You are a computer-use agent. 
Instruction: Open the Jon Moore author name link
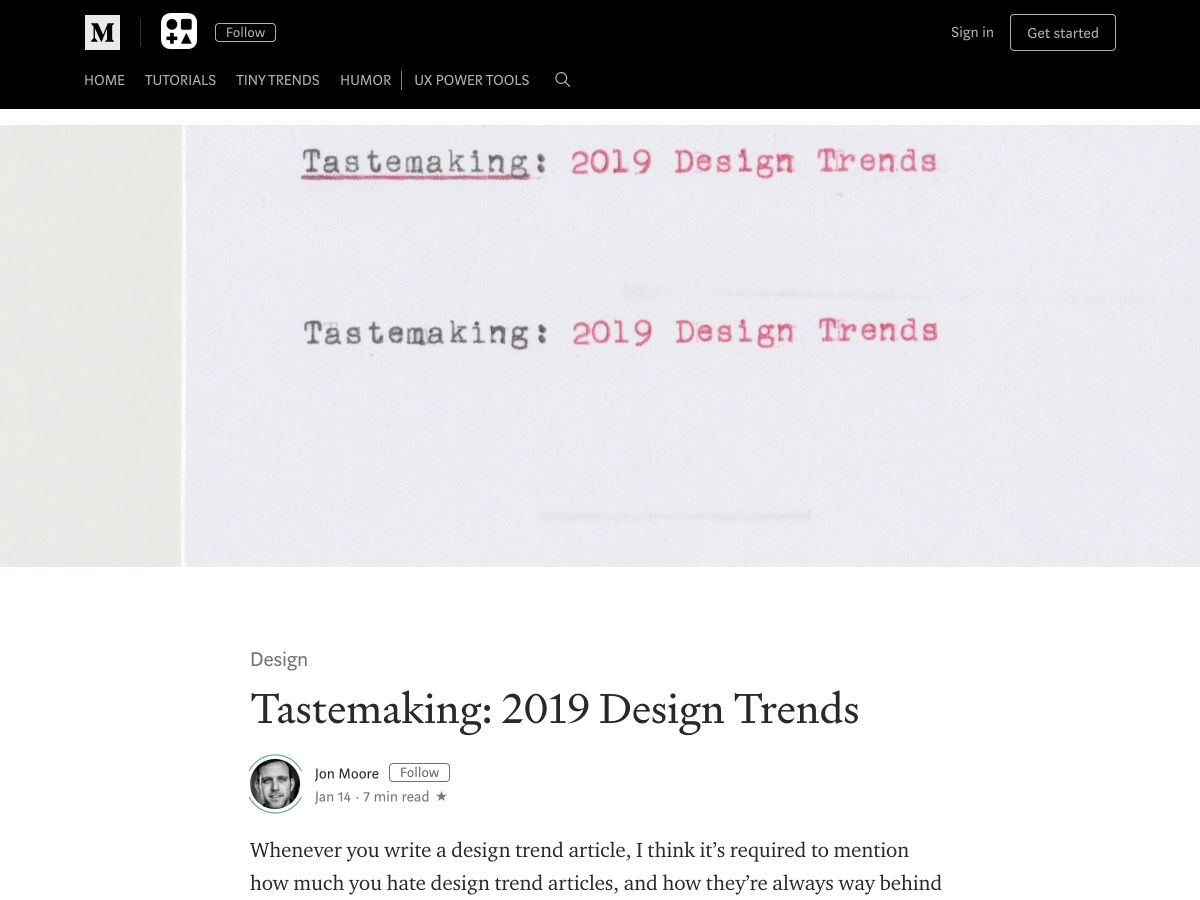(x=346, y=773)
